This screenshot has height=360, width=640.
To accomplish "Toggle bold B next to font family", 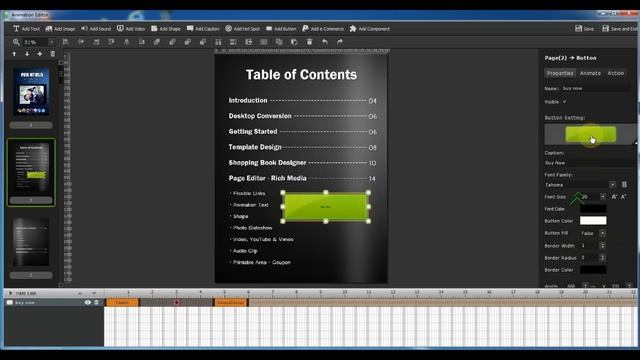I will tap(624, 184).
